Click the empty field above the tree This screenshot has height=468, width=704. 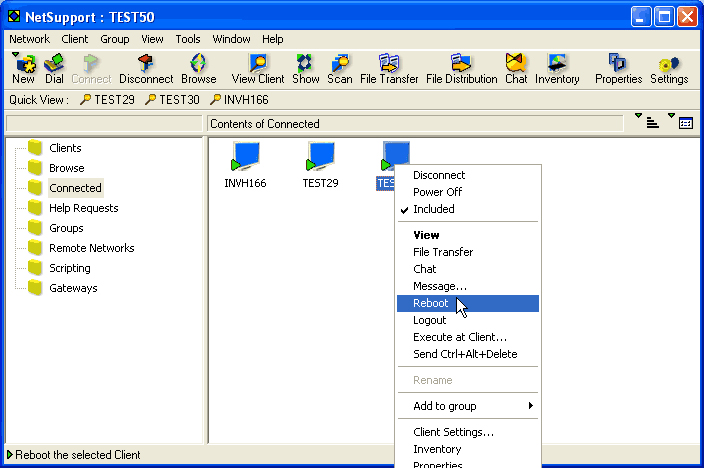click(104, 124)
